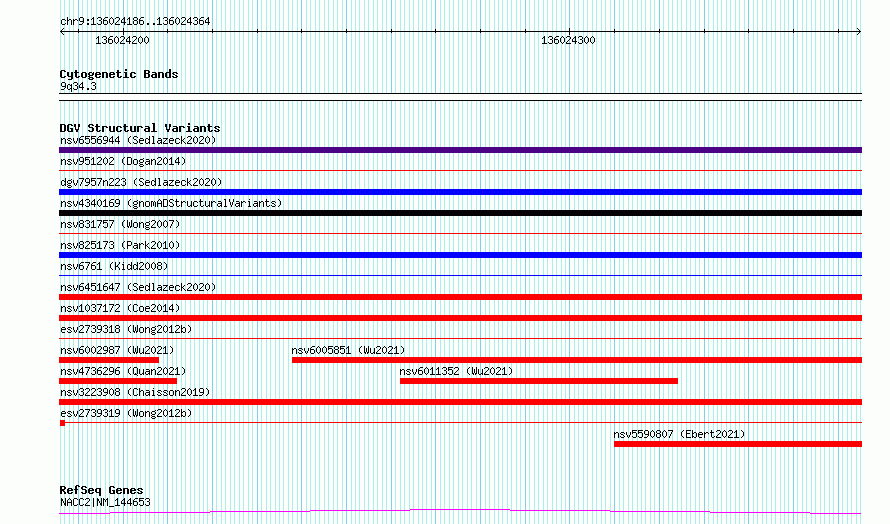Open variant nsv6761 (Kidd2008)
The image size is (890, 524).
click(114, 266)
